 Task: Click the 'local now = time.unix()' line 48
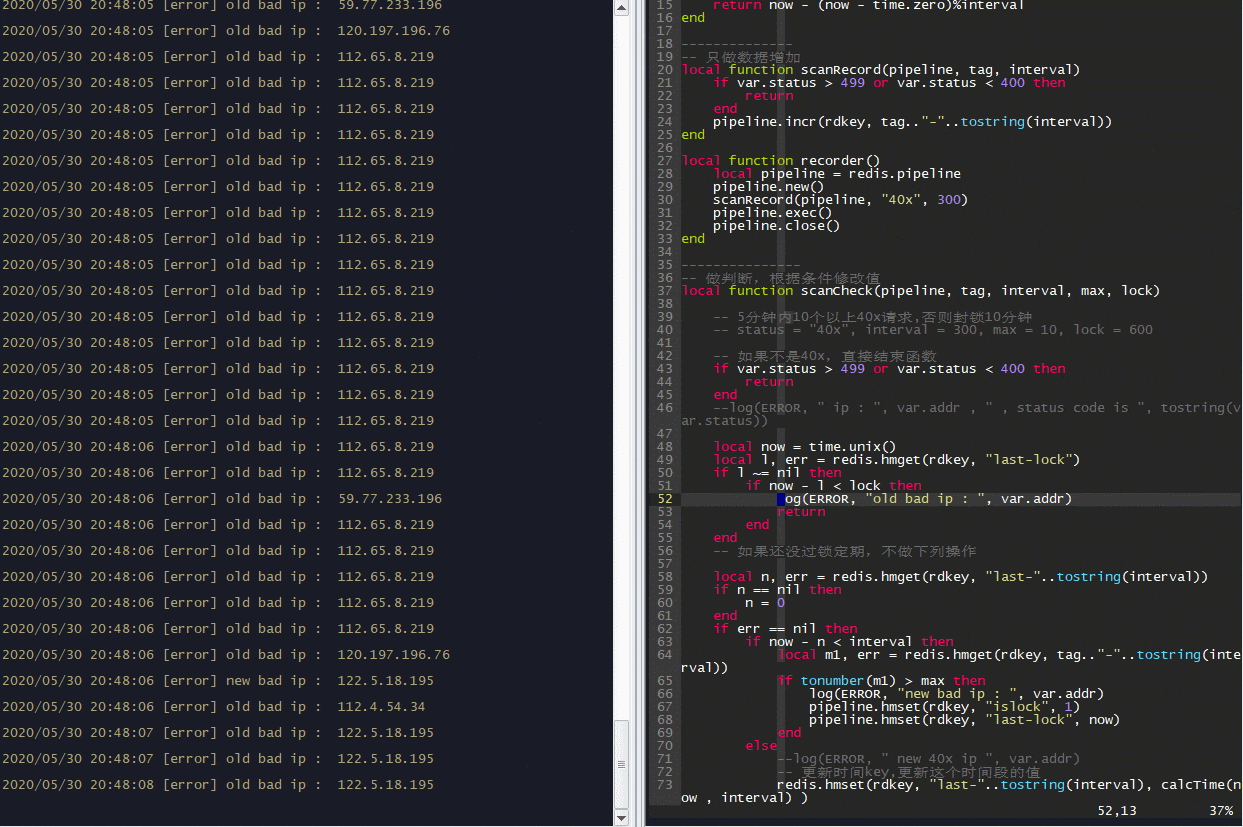tap(805, 447)
